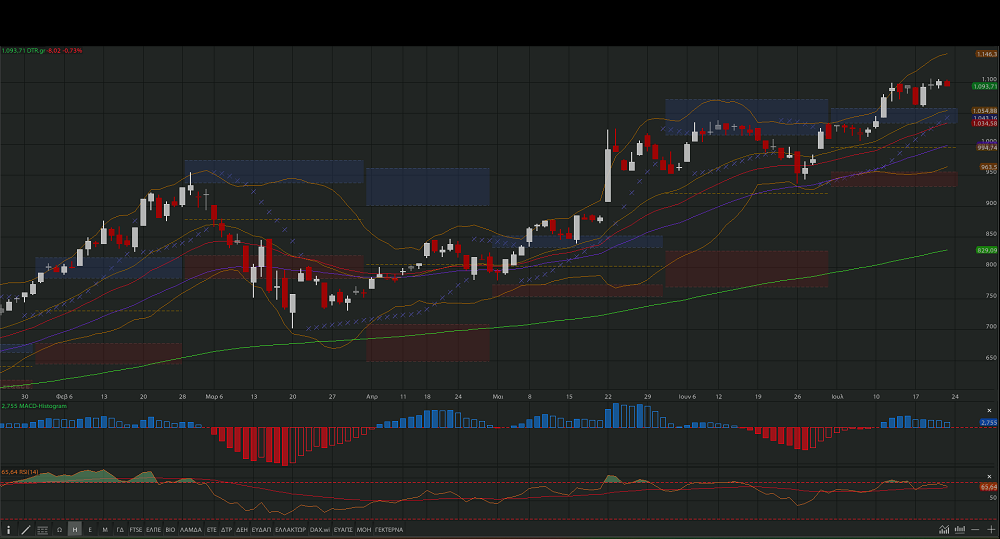Click the Μαρ 6 date label

[x=214, y=397]
